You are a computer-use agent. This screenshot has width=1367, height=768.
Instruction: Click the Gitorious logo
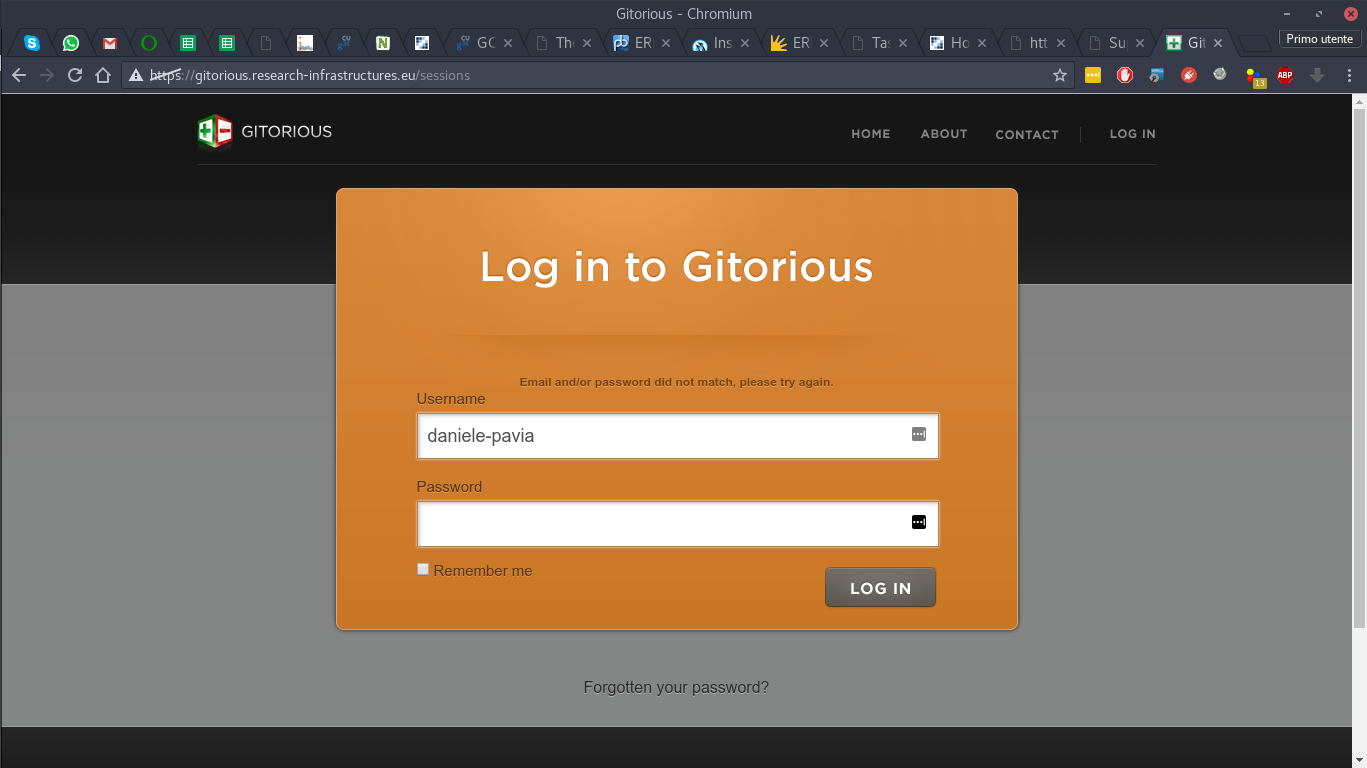pyautogui.click(x=265, y=131)
